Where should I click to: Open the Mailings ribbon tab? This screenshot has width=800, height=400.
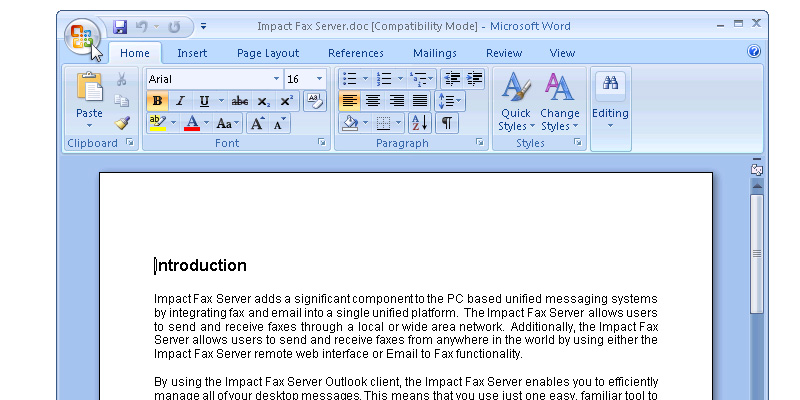point(433,53)
